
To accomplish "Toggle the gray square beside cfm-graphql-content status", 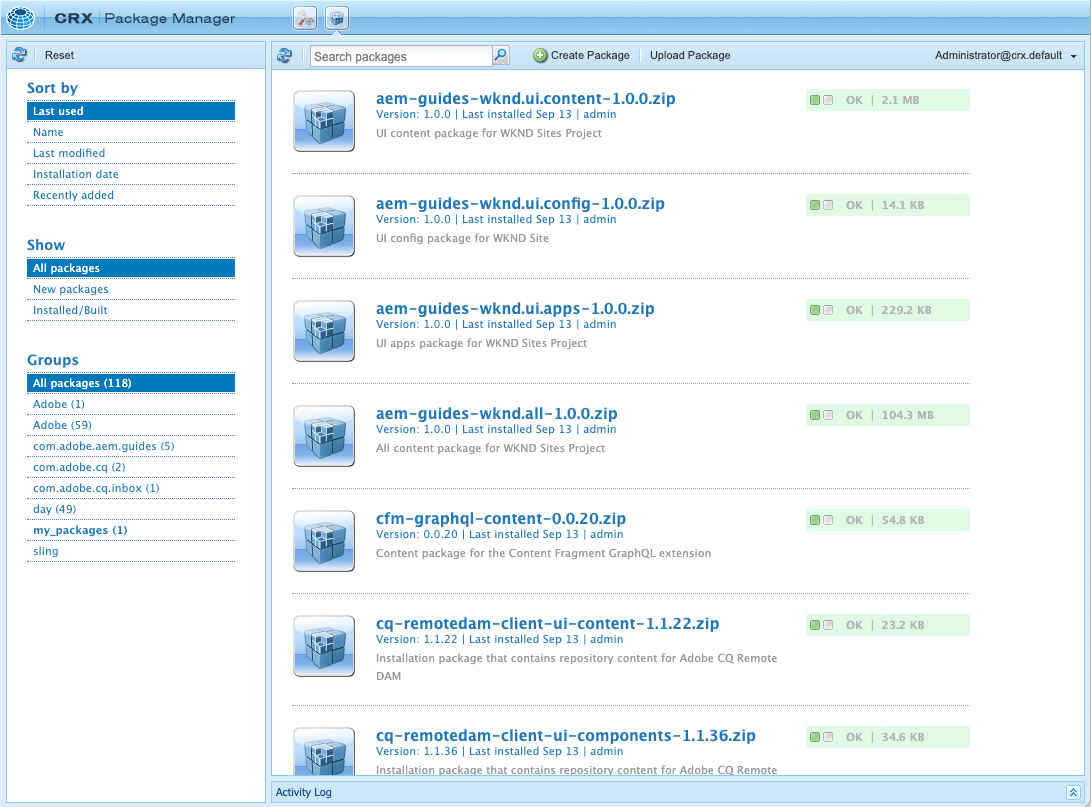I will (828, 520).
